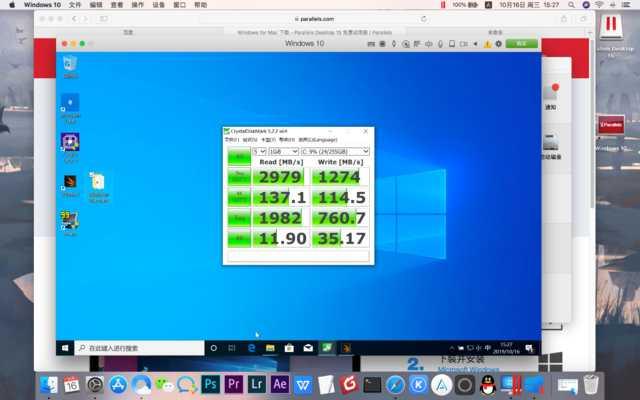640x400 pixels.
Task: Open WeChat from the Dock
Action: pos(164,384)
